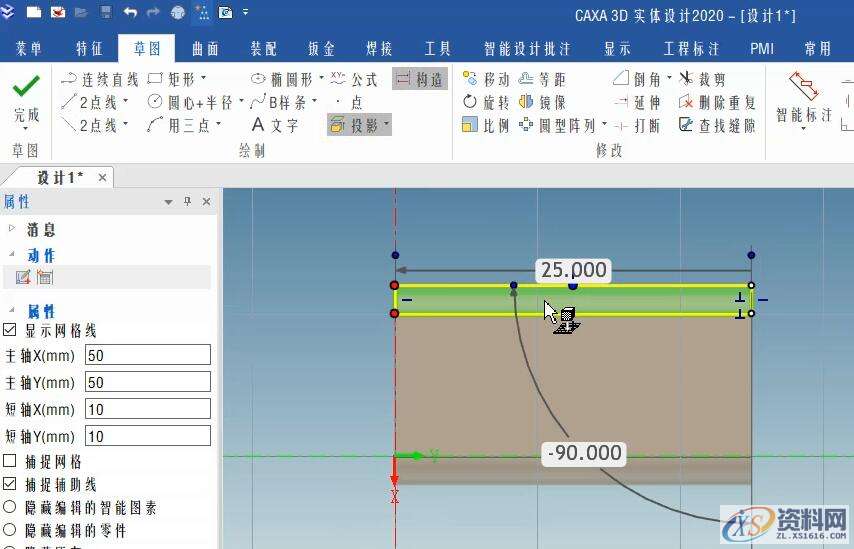Open the 公式 formula curve tool
854x549 pixels.
click(354, 80)
